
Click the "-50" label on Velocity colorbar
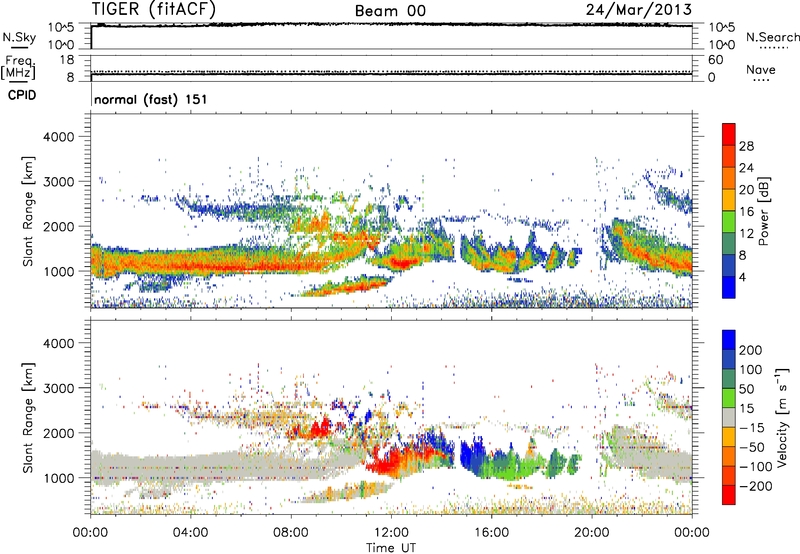[x=752, y=447]
